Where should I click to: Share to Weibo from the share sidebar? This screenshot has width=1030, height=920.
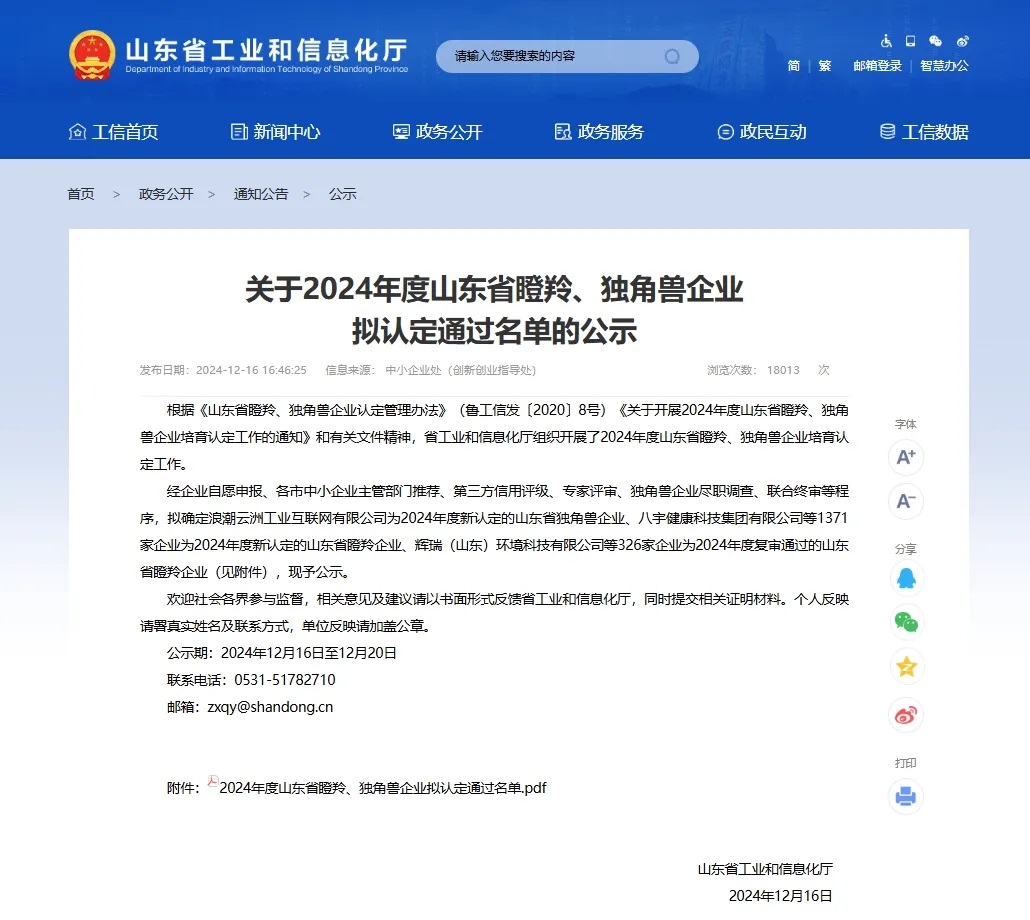click(906, 714)
